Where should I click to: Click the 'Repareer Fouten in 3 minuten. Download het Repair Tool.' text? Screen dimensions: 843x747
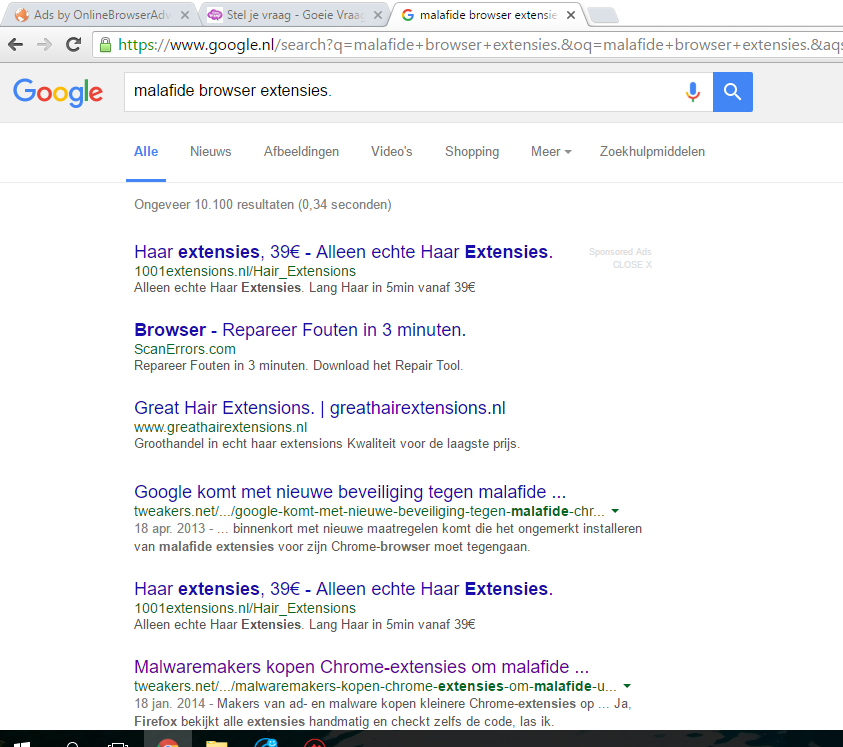(298, 366)
